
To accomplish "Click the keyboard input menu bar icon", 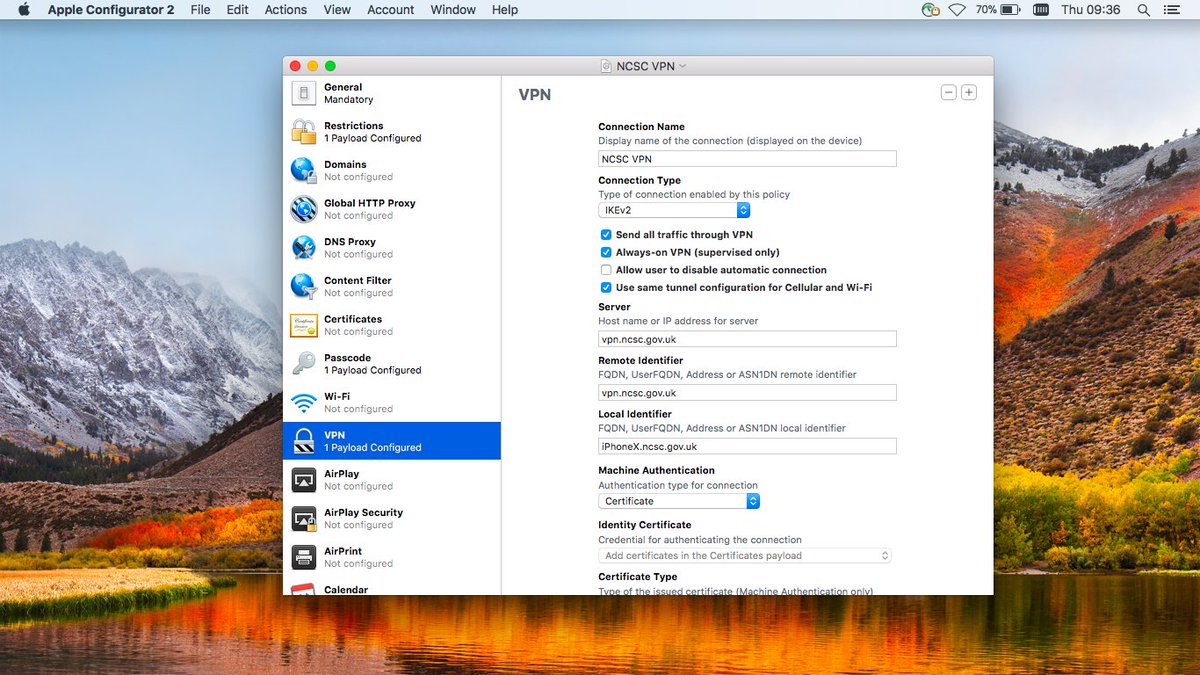I will (1041, 9).
